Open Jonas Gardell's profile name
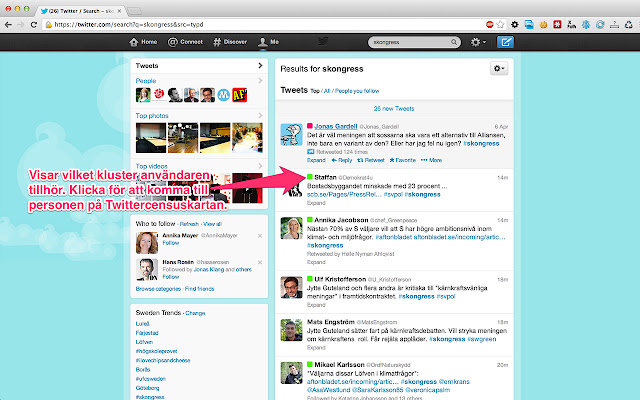Viewport: 640px width, 400px height. click(x=336, y=126)
